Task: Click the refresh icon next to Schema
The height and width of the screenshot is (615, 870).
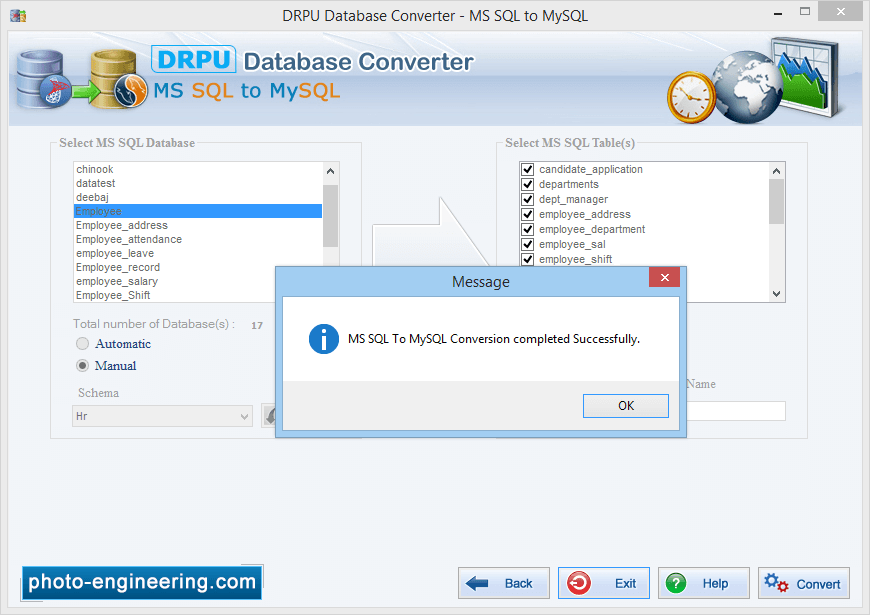Action: coord(269,416)
